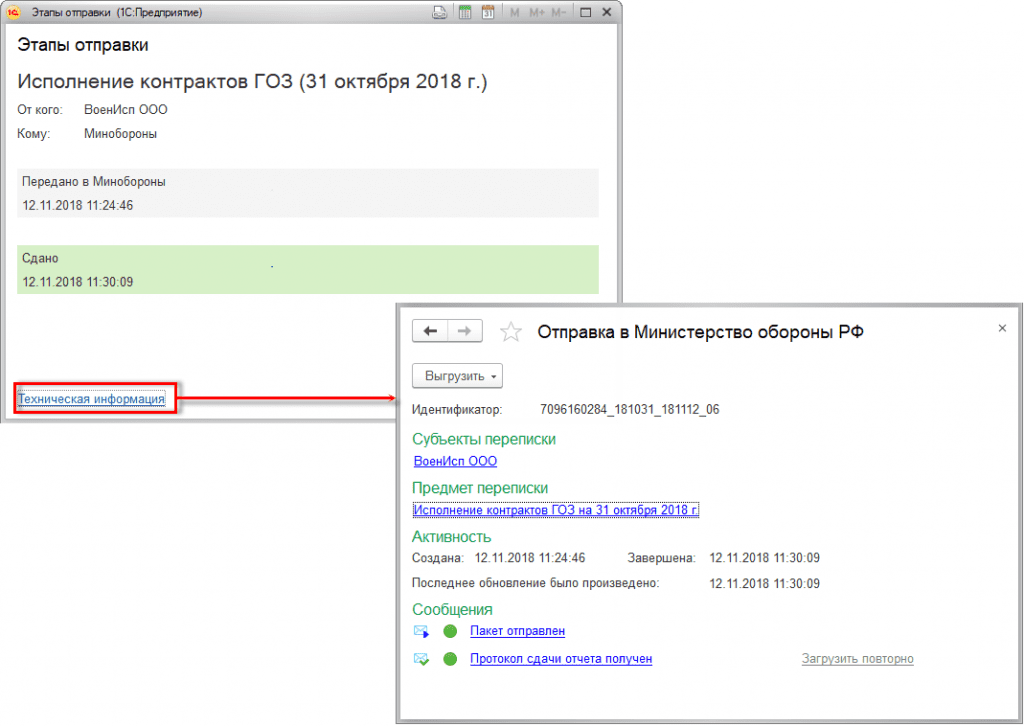Click the Активность heading
Image resolution: width=1024 pixels, height=726 pixels.
[x=451, y=537]
